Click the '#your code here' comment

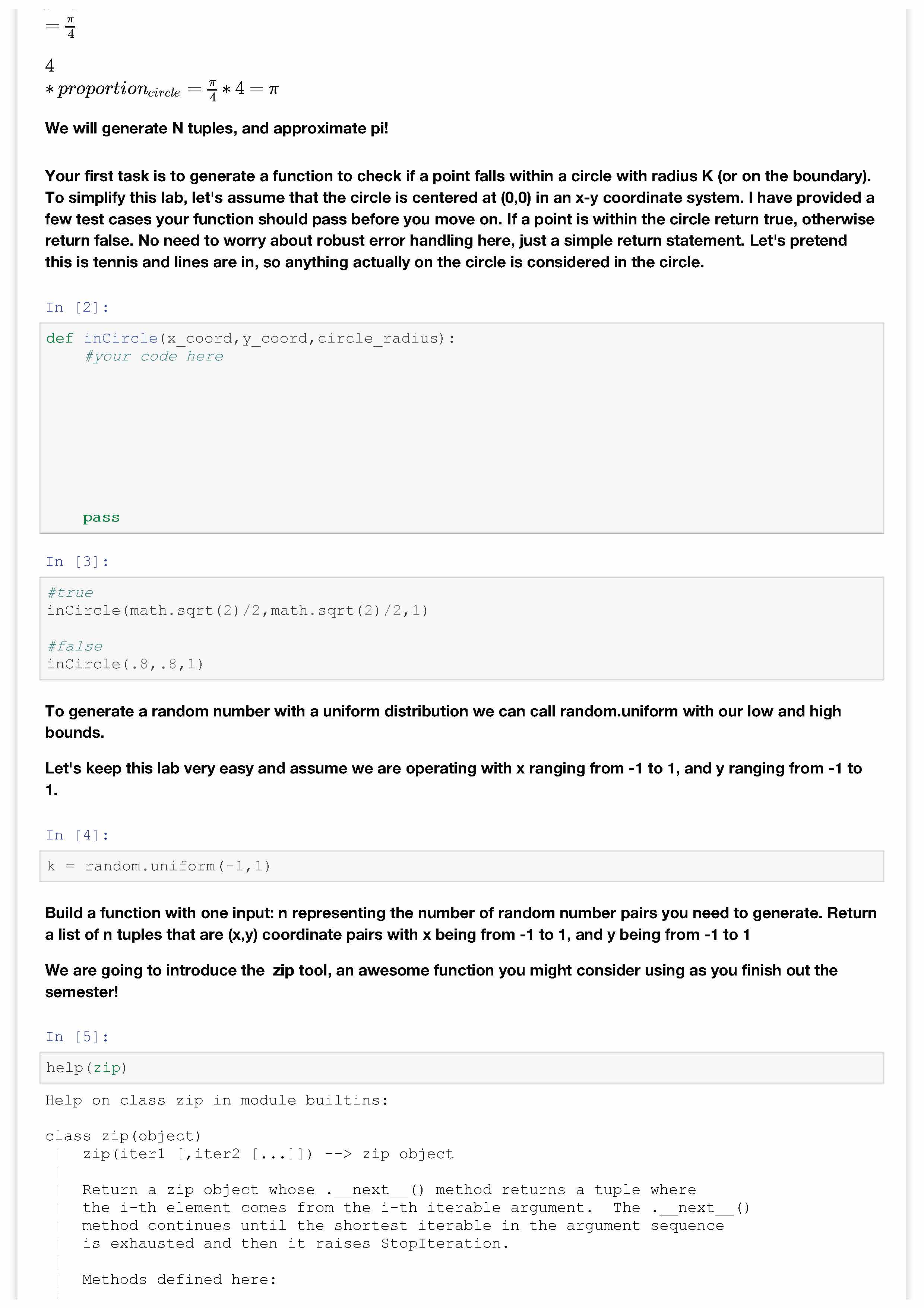click(x=154, y=357)
